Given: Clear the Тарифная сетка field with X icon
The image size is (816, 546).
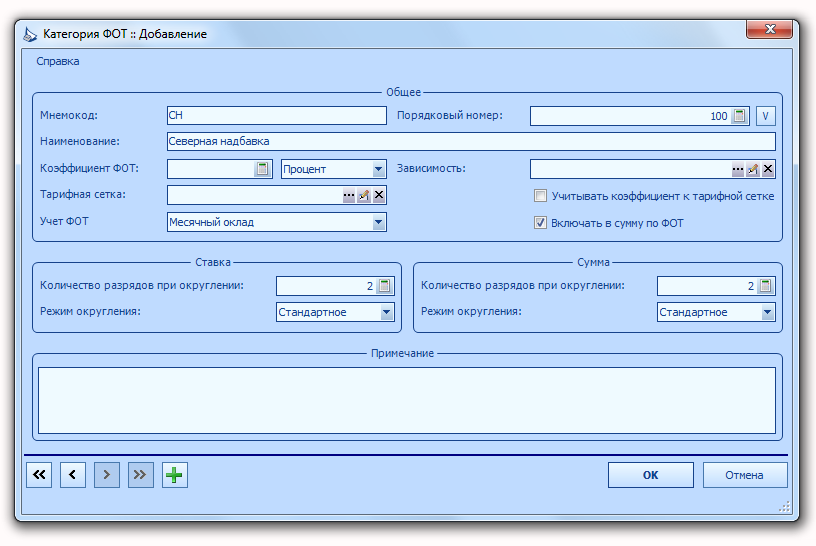Looking at the screenshot, I should click(379, 195).
